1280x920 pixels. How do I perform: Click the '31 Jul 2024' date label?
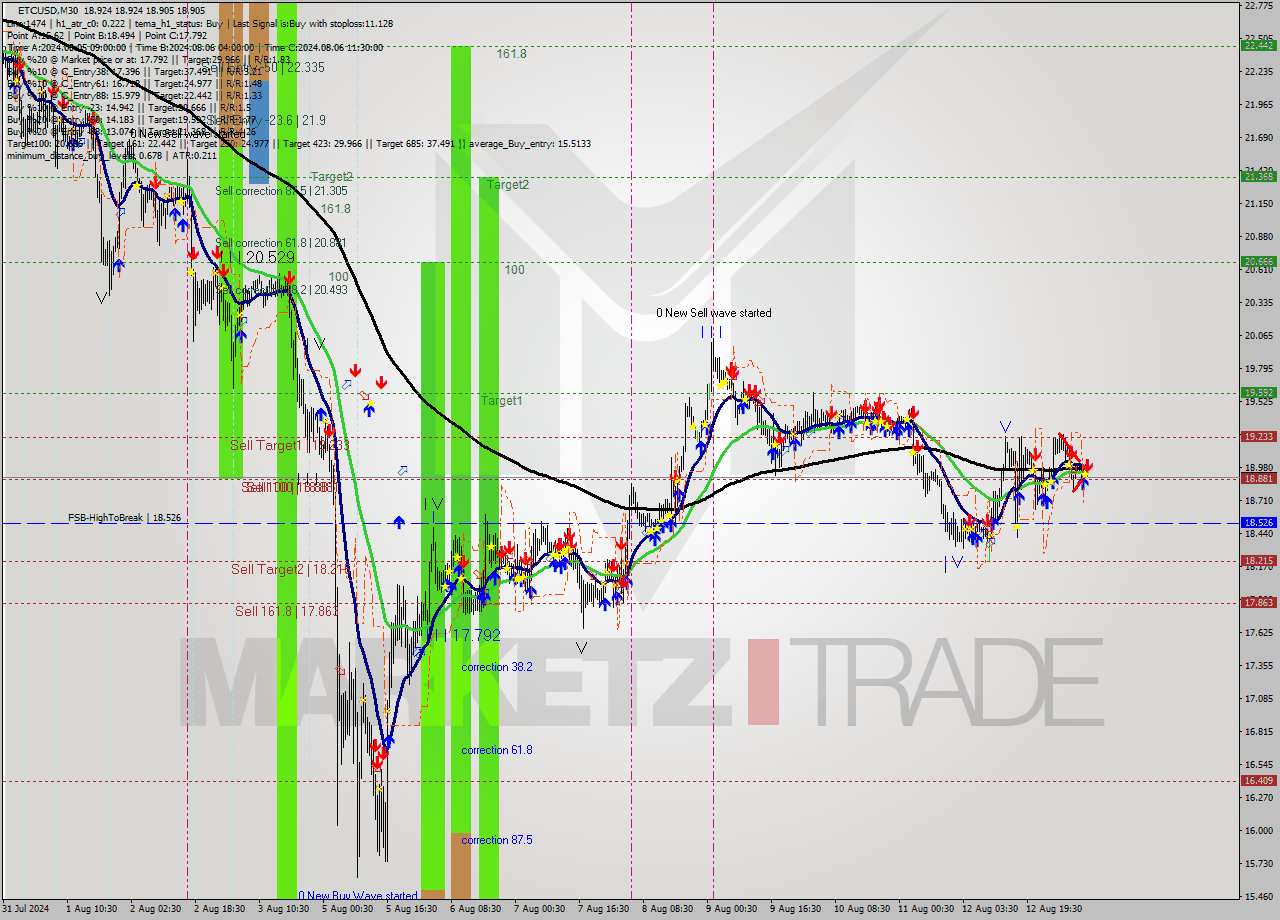click(x=27, y=909)
